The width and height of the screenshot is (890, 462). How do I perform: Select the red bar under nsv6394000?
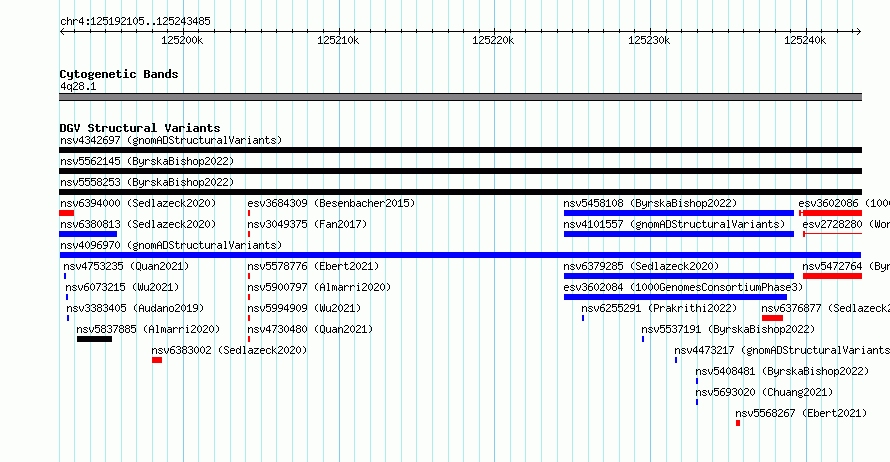click(66, 213)
